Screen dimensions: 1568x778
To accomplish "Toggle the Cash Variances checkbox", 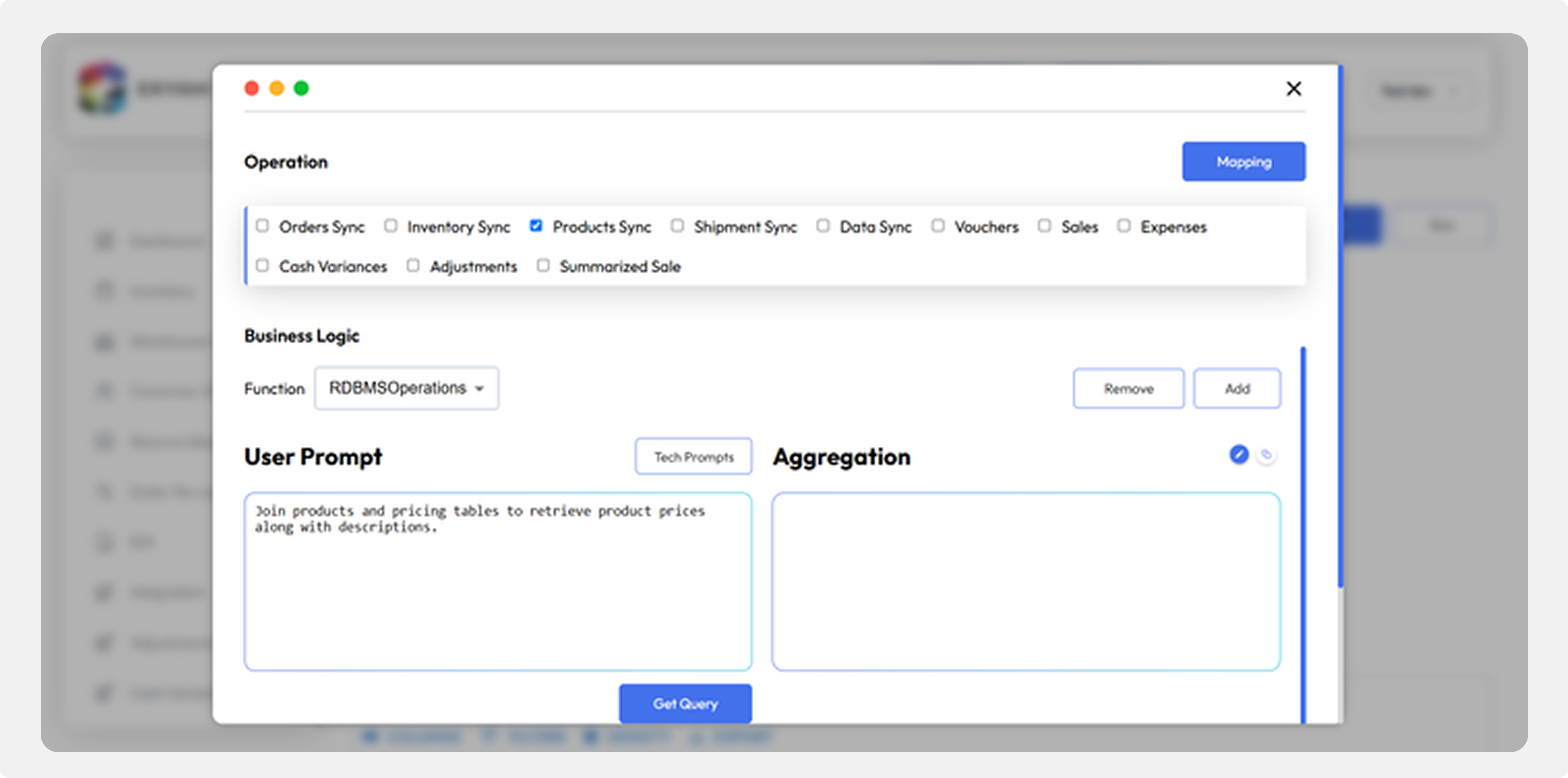I will (x=262, y=265).
